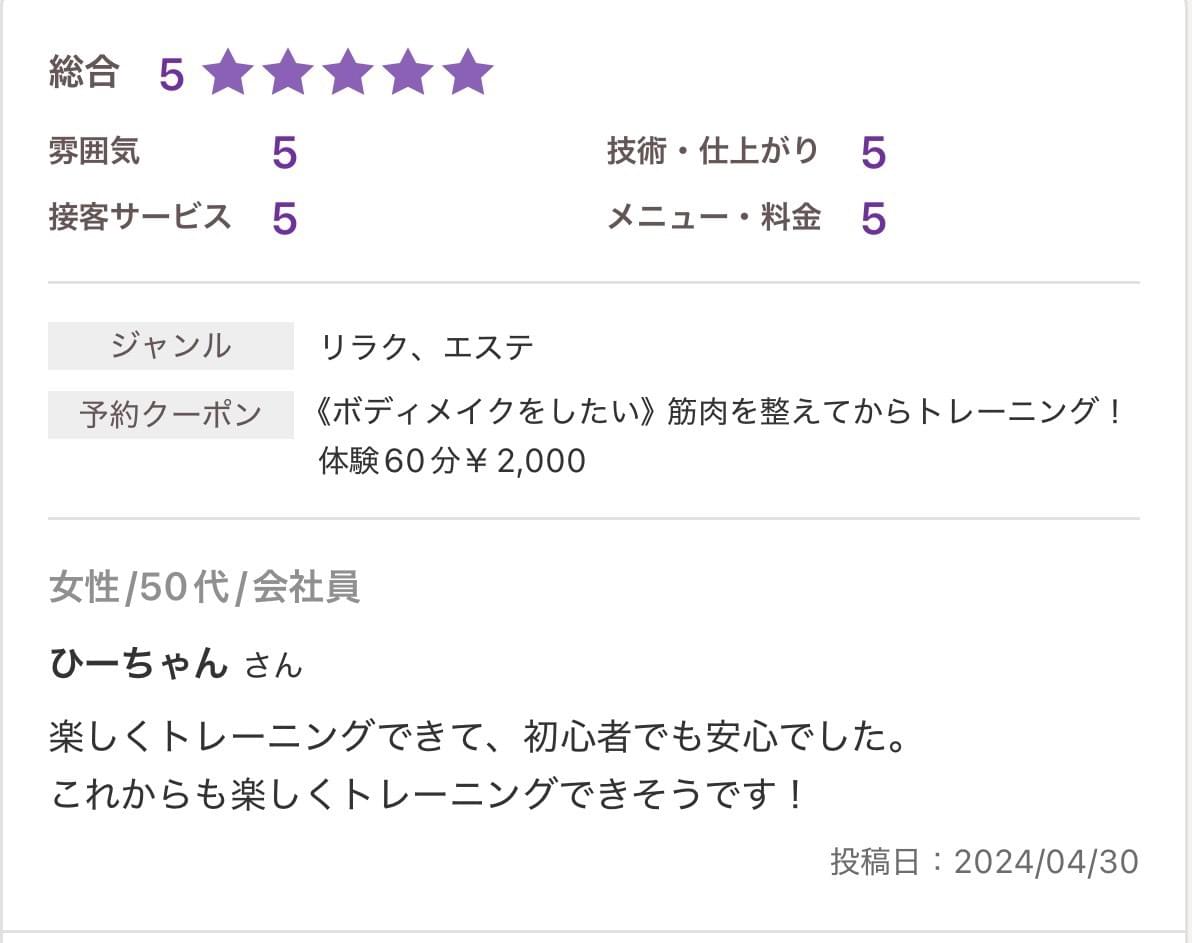
Task: Click the 女性/50代/会社員 reviewer attributes
Action: pyautogui.click(x=204, y=588)
